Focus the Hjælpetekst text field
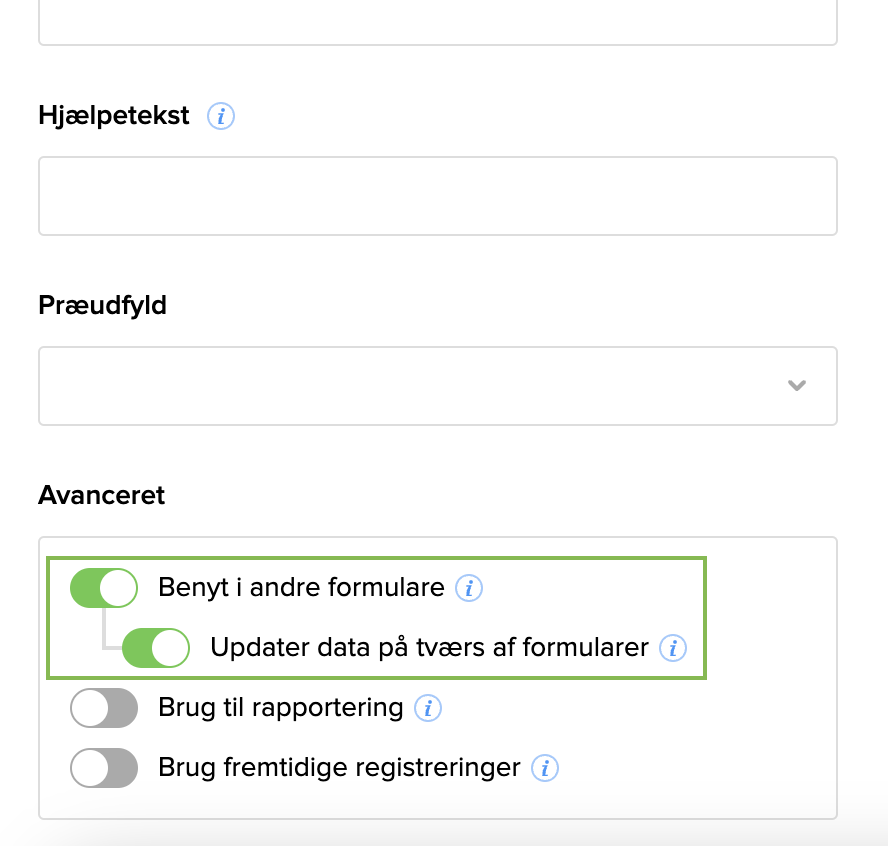 point(437,196)
